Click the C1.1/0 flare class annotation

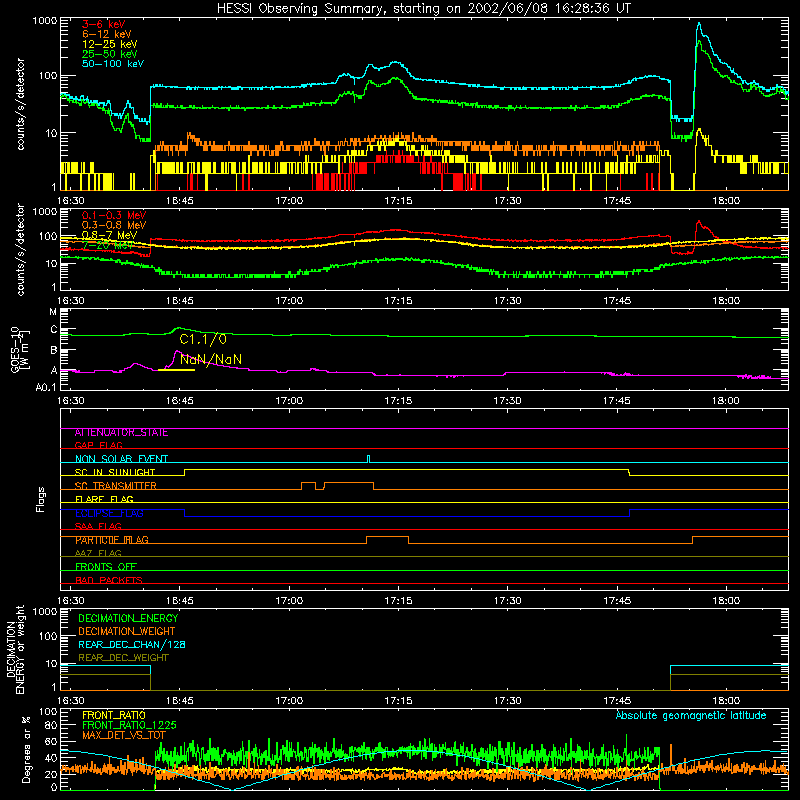(x=203, y=339)
